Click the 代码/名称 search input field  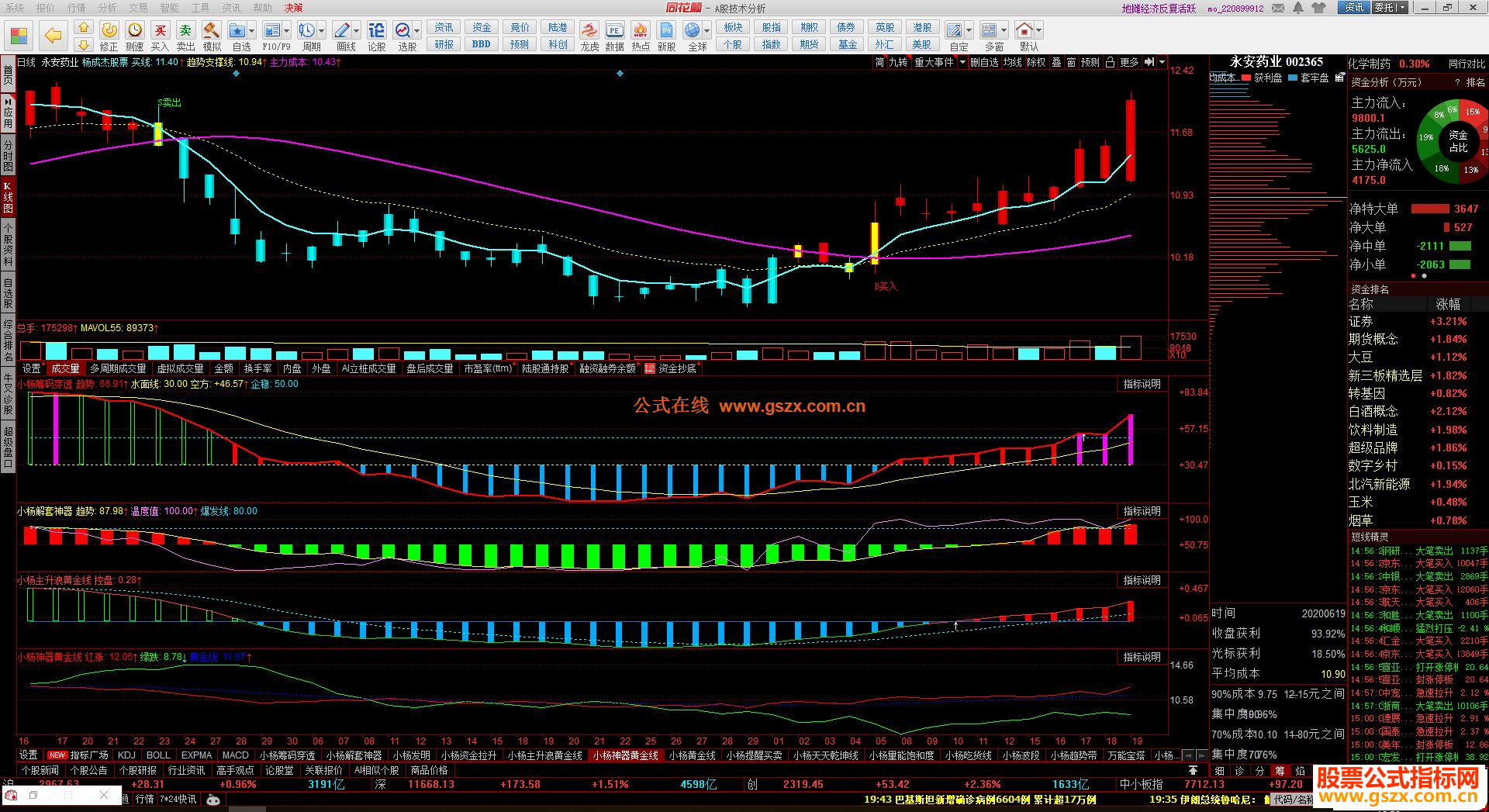(1290, 799)
